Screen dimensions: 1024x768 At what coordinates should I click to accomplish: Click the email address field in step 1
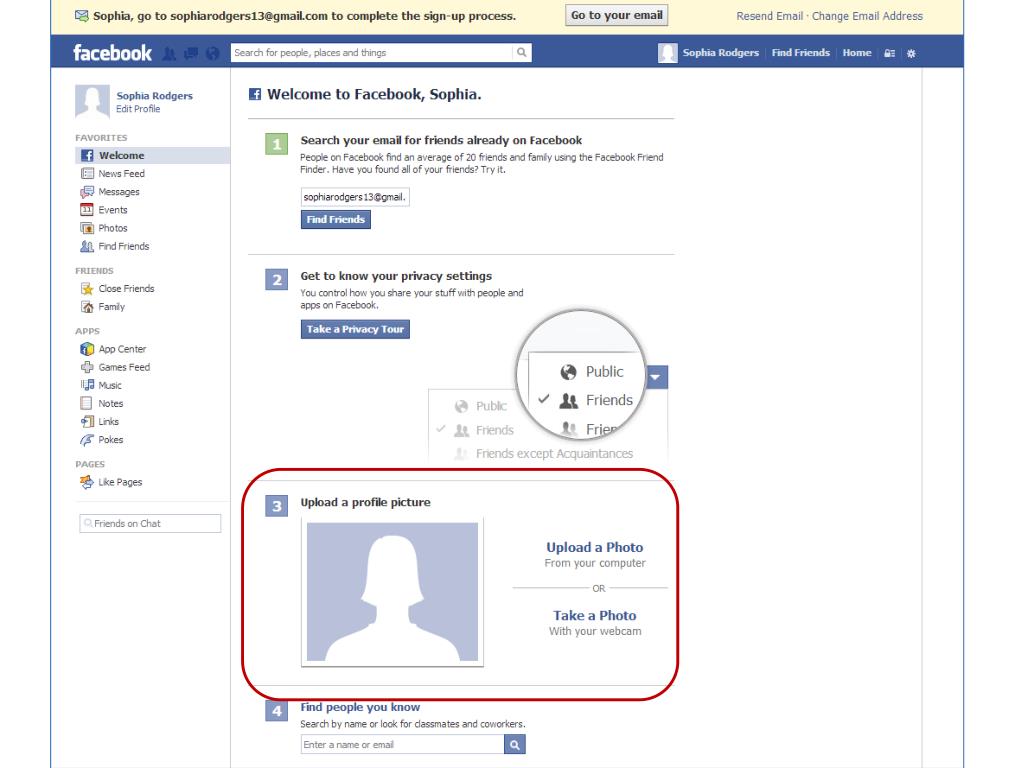[355, 197]
